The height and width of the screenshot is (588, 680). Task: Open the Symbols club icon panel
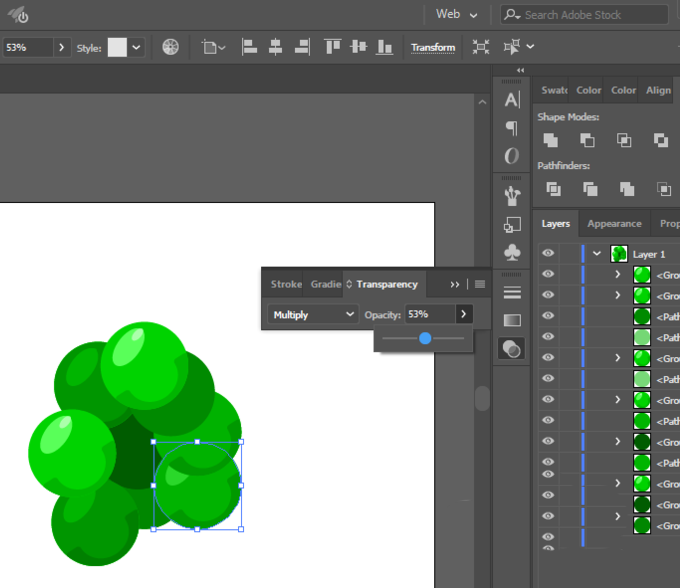tap(512, 253)
